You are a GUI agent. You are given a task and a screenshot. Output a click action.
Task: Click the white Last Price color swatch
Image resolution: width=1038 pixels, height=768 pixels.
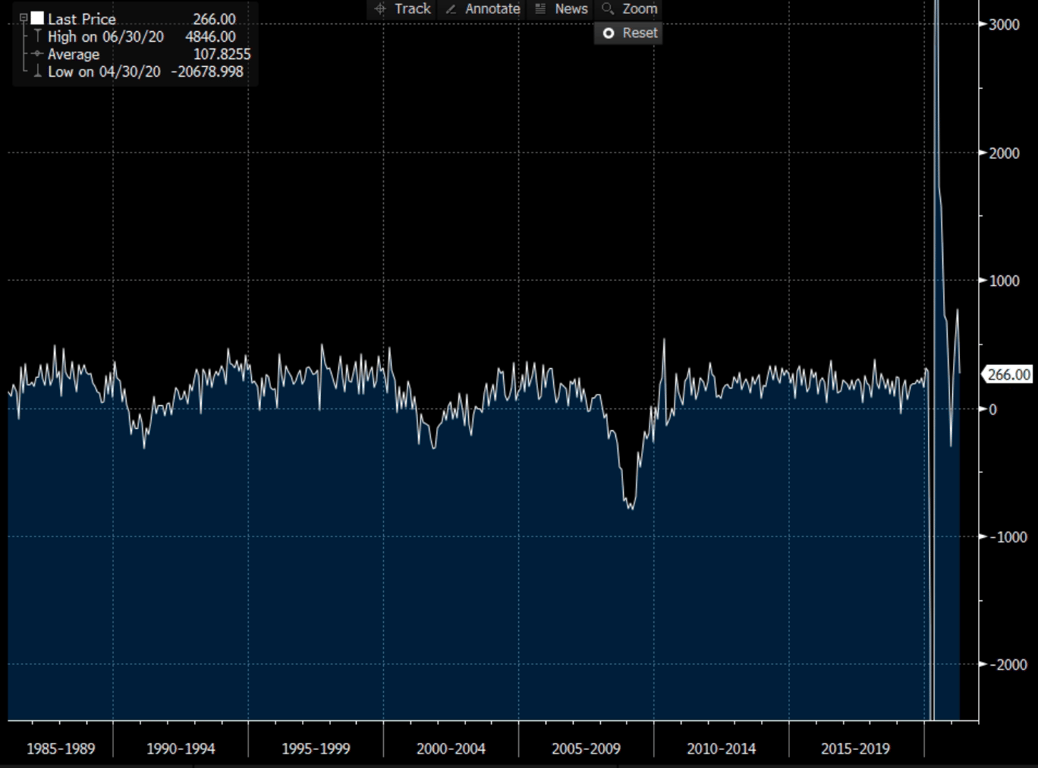coord(37,19)
